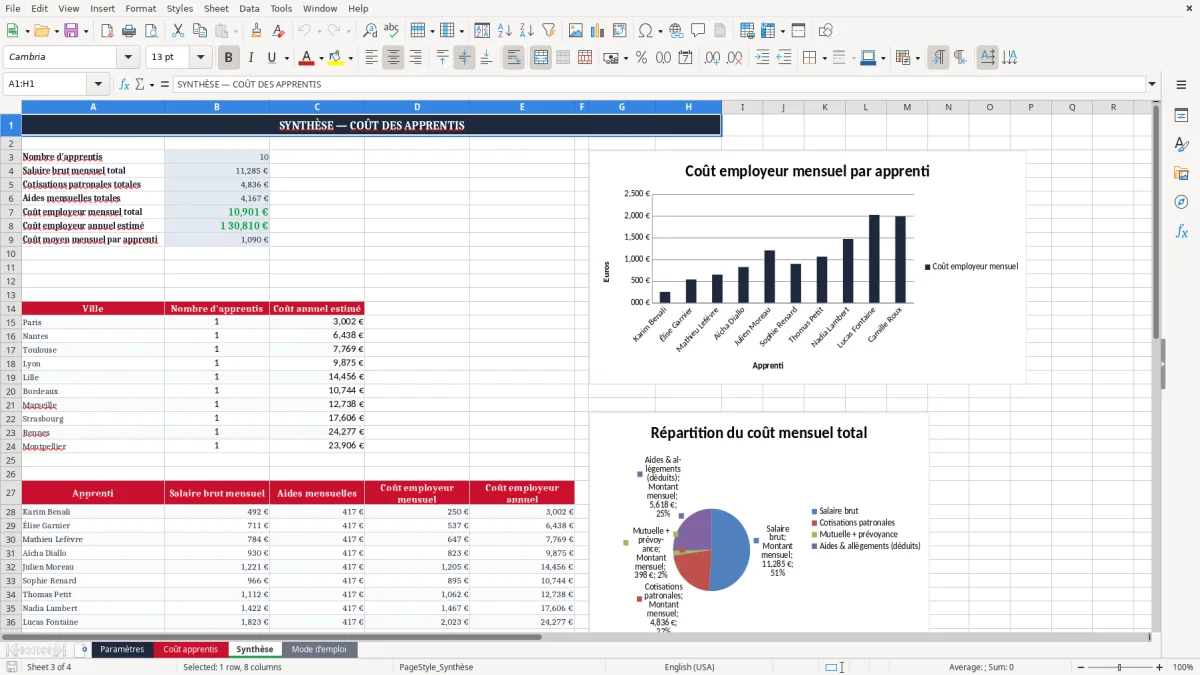The height and width of the screenshot is (675, 1200).
Task: Open the Format menu
Action: [140, 8]
